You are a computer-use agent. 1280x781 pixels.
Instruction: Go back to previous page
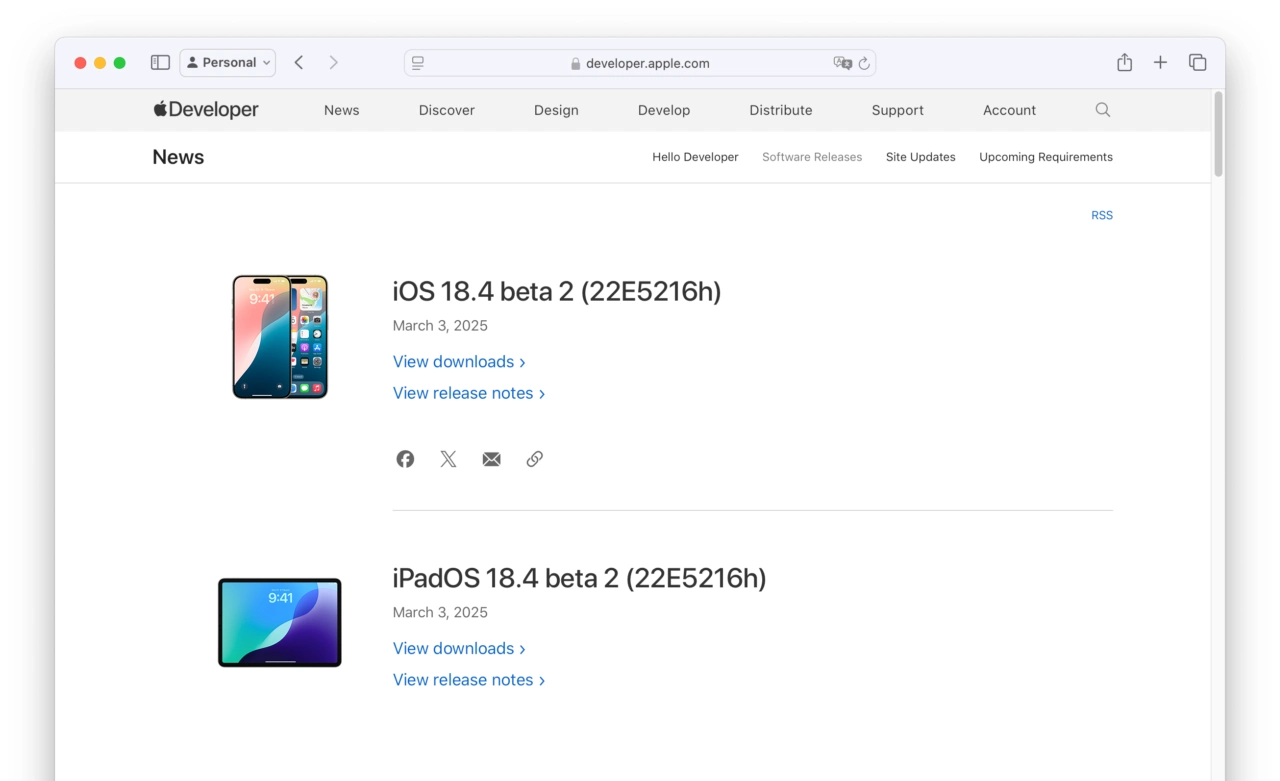299,63
